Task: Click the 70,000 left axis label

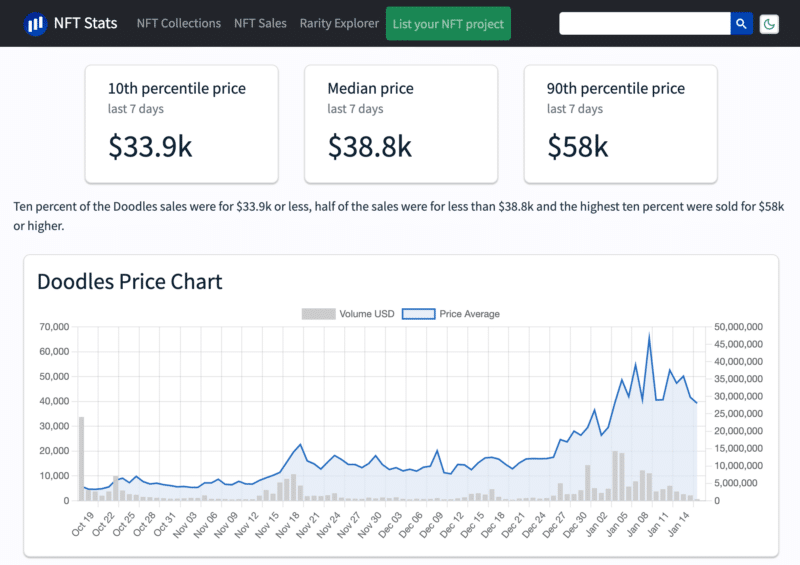Action: tap(54, 327)
